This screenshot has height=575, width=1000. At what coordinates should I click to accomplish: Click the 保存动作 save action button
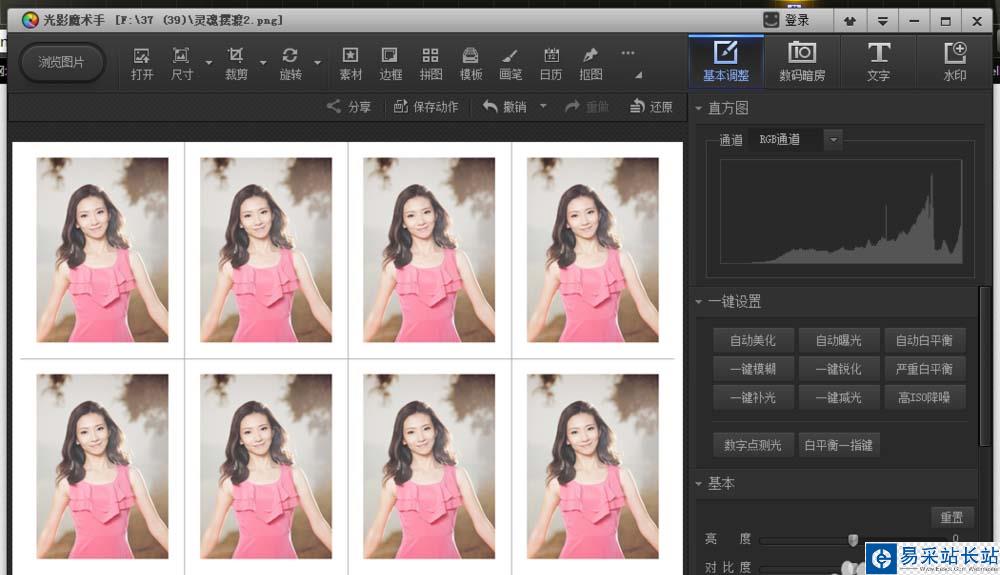coord(426,106)
